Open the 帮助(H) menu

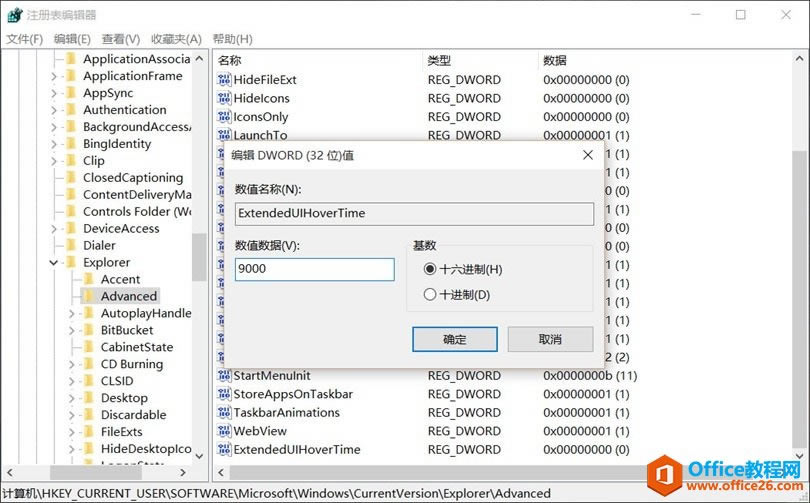pyautogui.click(x=232, y=39)
